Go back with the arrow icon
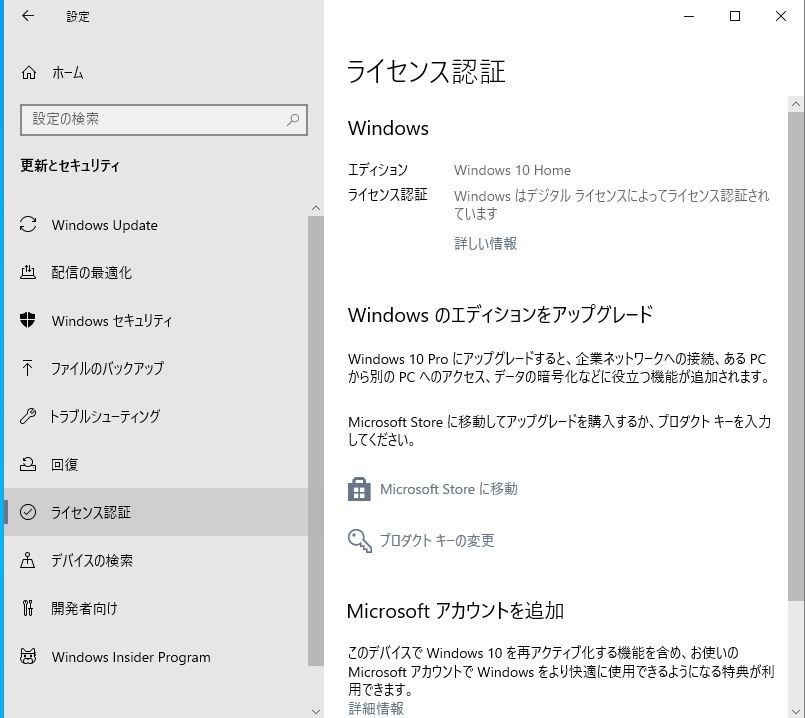Screen dimensions: 805x718 click(x=28, y=16)
